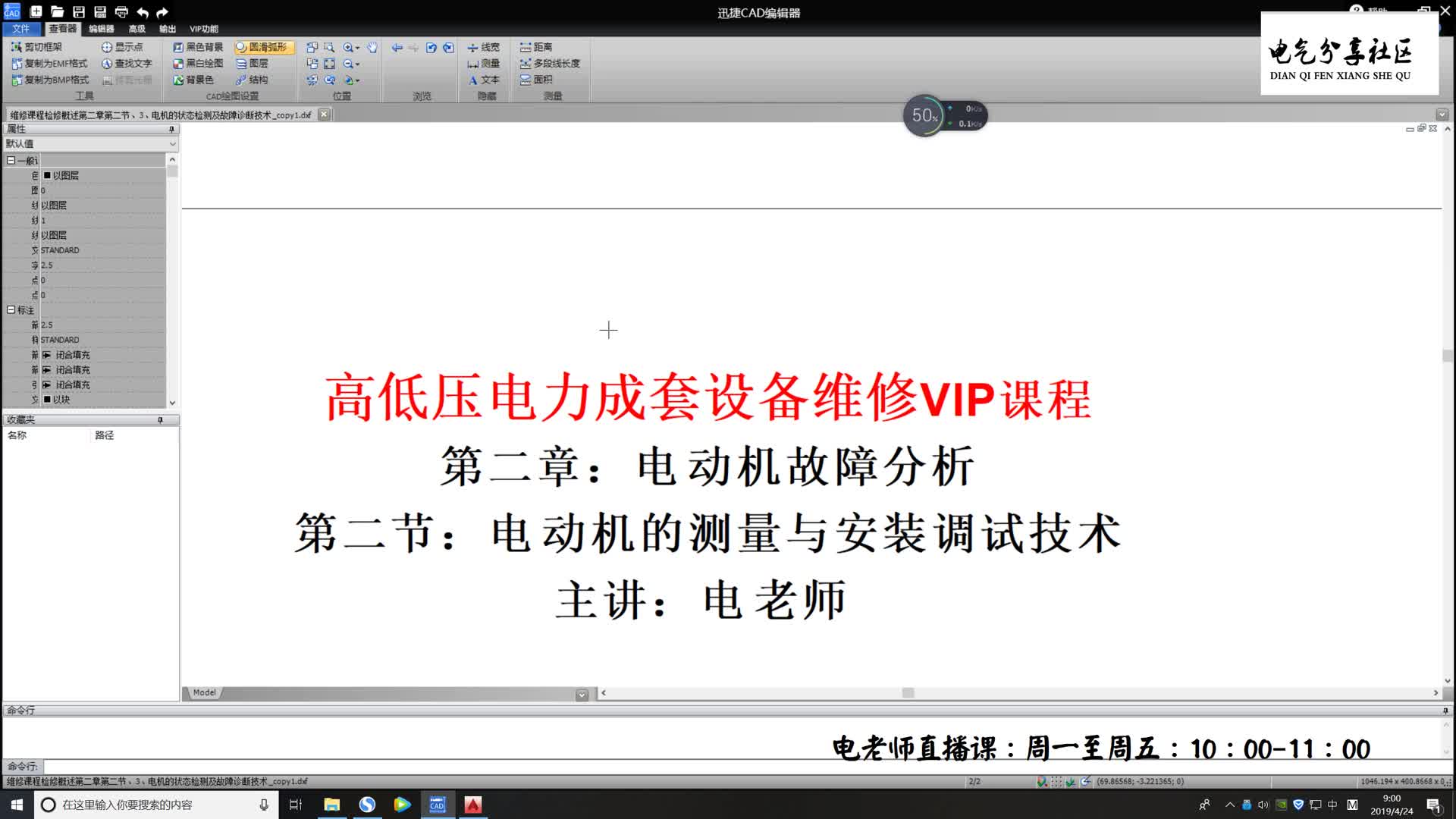Select the 距离 distance measuring tool

point(536,47)
